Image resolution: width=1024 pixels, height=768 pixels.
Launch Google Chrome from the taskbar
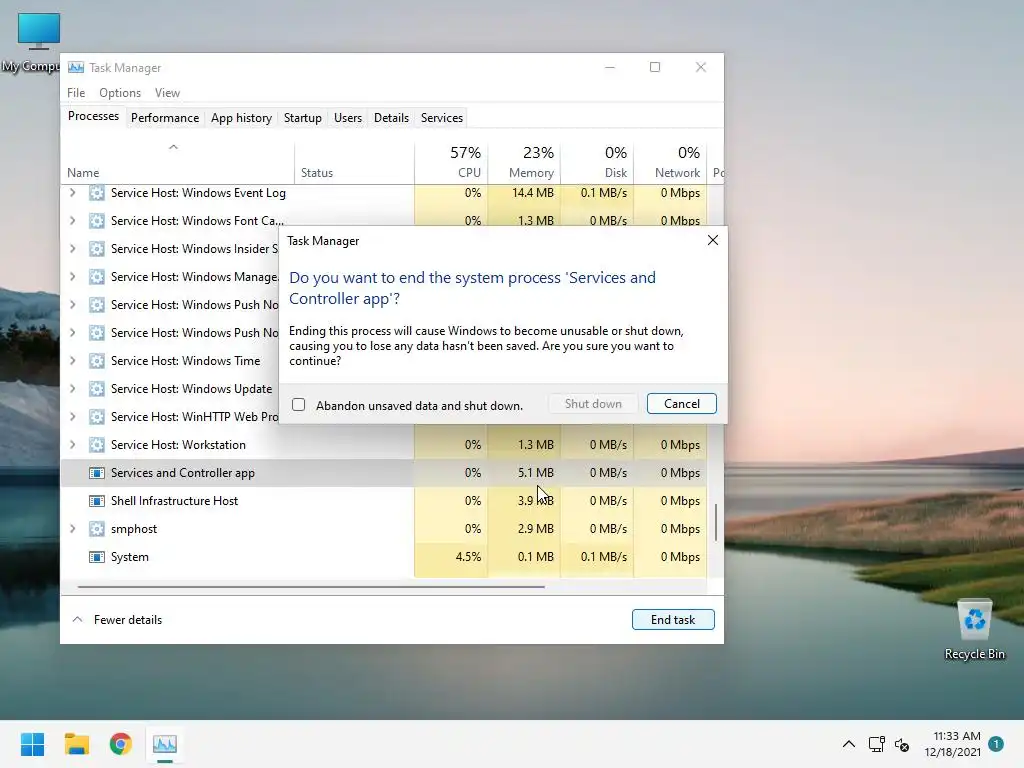(121, 744)
